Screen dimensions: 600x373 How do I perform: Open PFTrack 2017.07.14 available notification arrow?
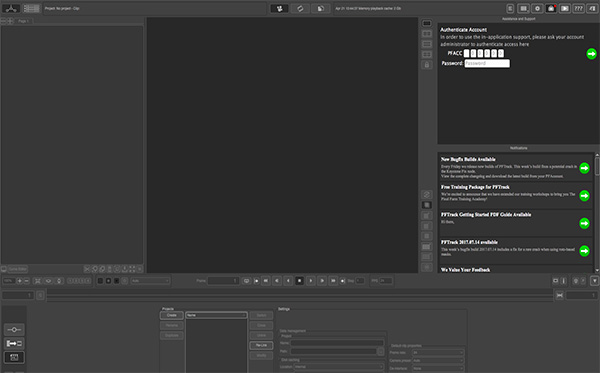coord(584,251)
